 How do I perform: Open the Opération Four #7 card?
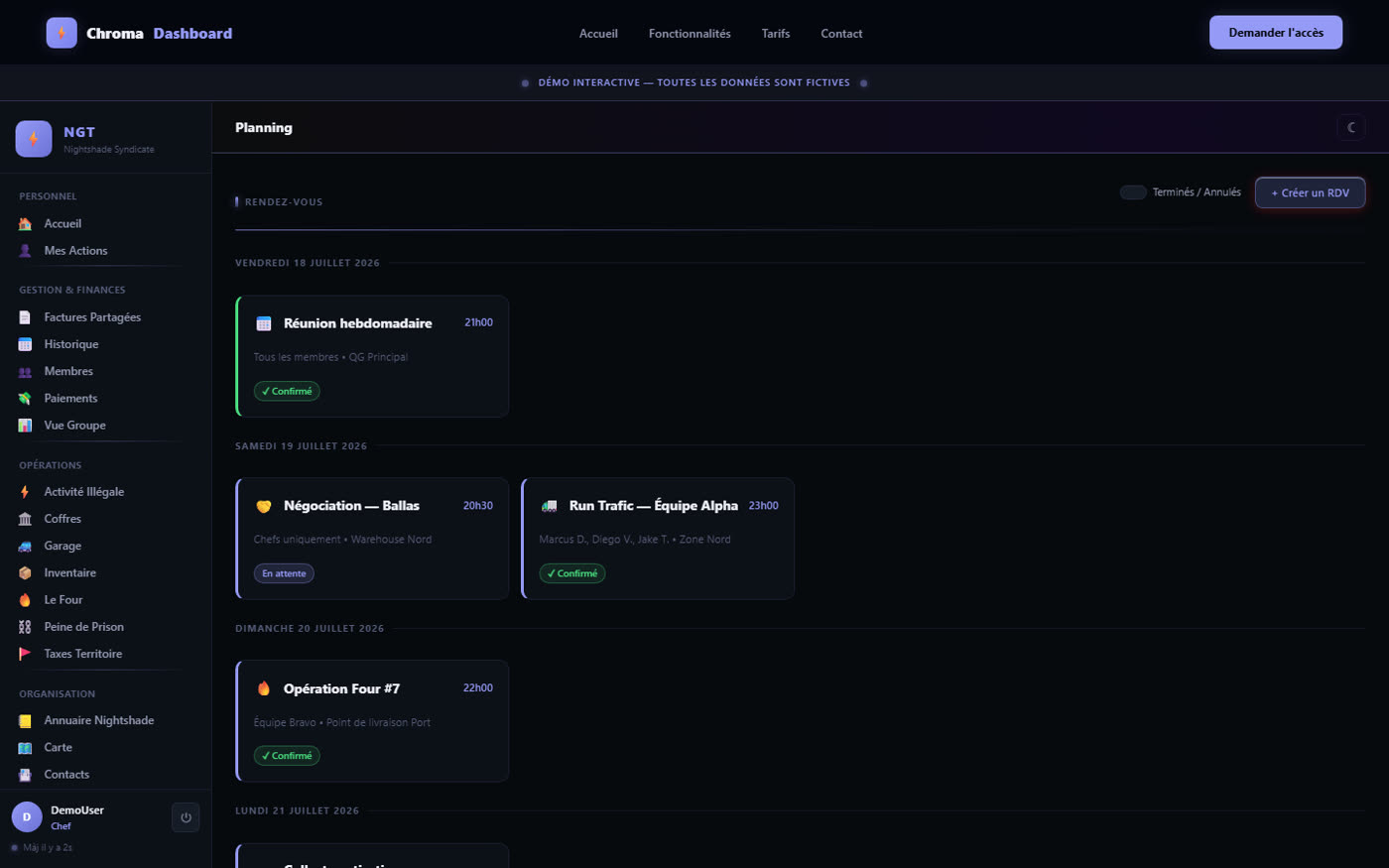[x=372, y=721]
